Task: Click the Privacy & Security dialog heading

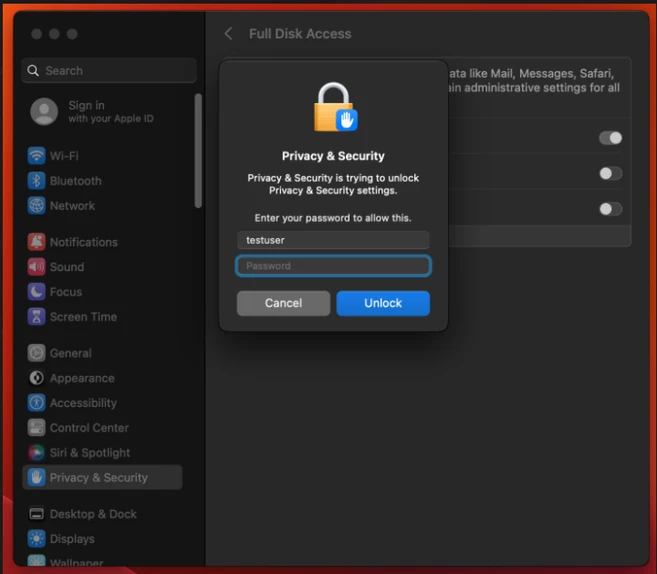Action: [x=333, y=156]
